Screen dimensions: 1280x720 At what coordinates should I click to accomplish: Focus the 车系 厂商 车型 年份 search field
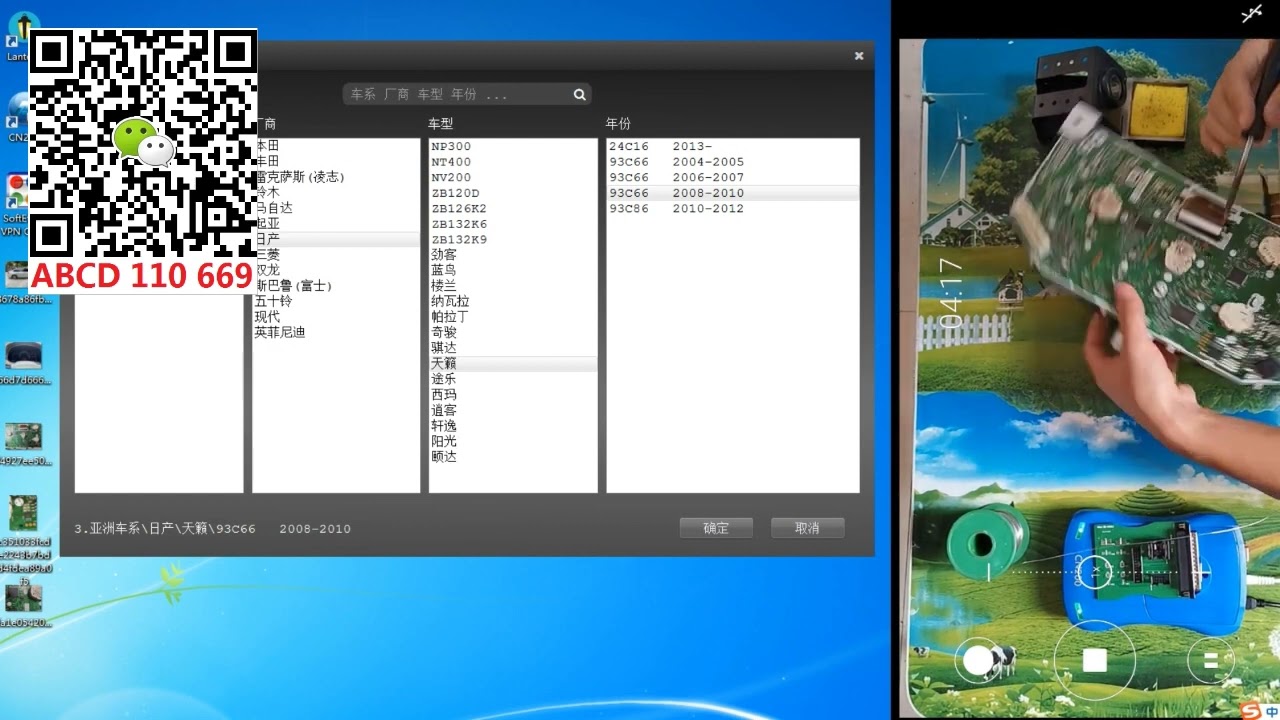click(x=466, y=95)
